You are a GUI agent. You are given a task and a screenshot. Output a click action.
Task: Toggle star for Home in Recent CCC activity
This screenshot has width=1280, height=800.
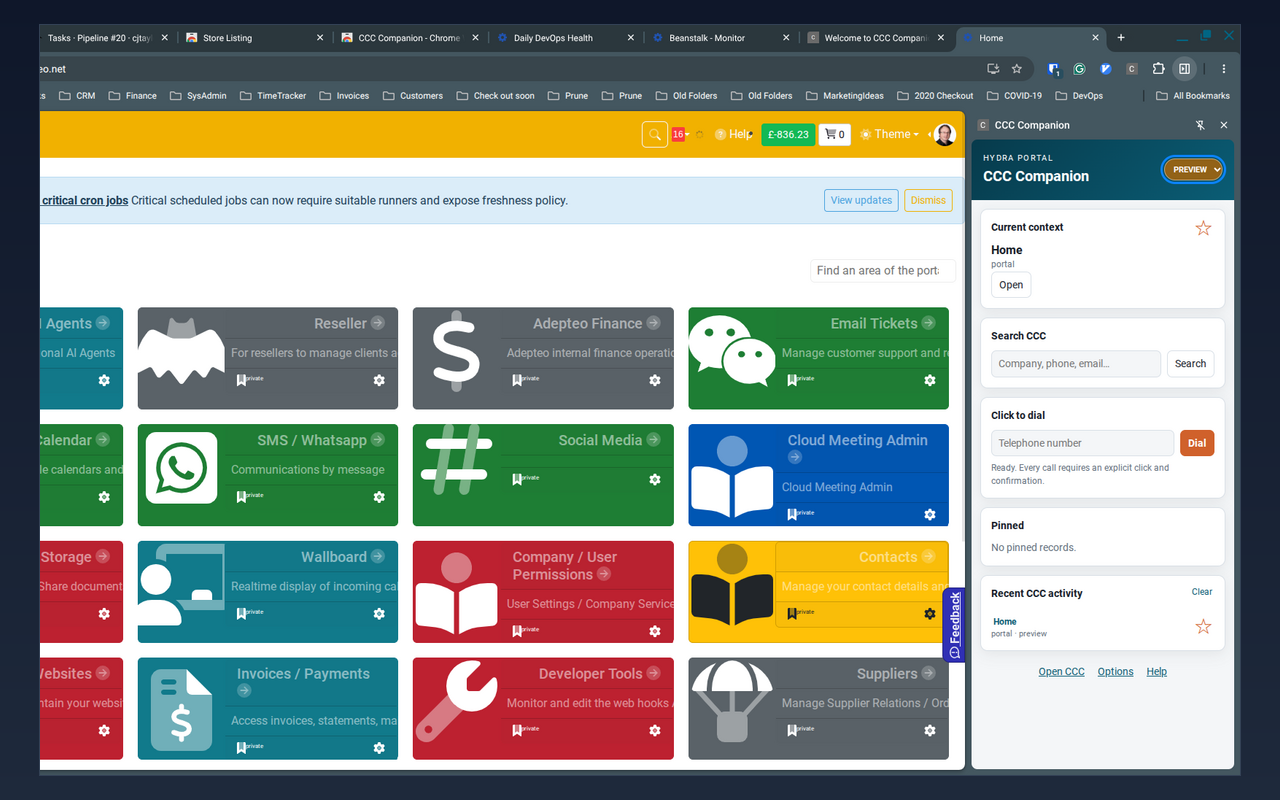[1203, 626]
